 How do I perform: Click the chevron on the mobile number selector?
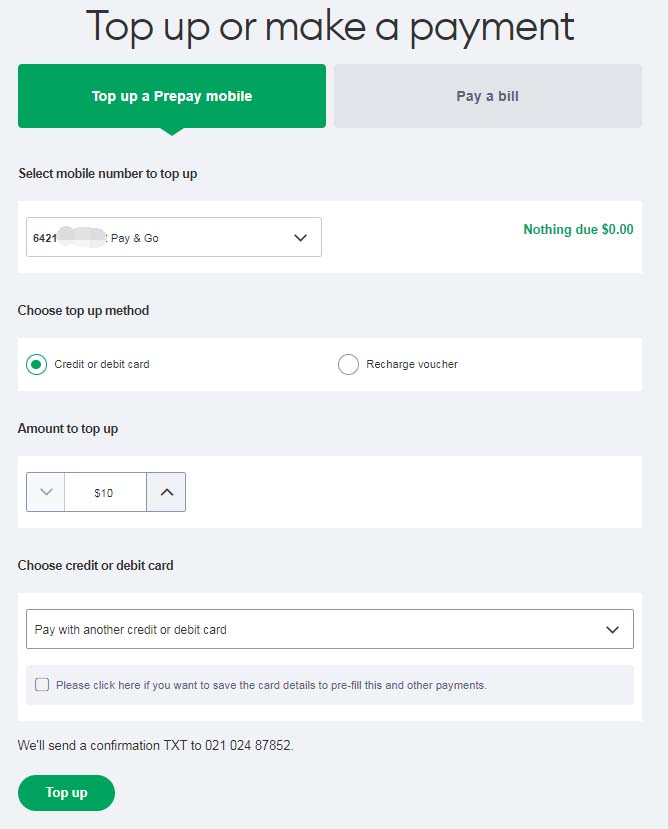pyautogui.click(x=300, y=238)
